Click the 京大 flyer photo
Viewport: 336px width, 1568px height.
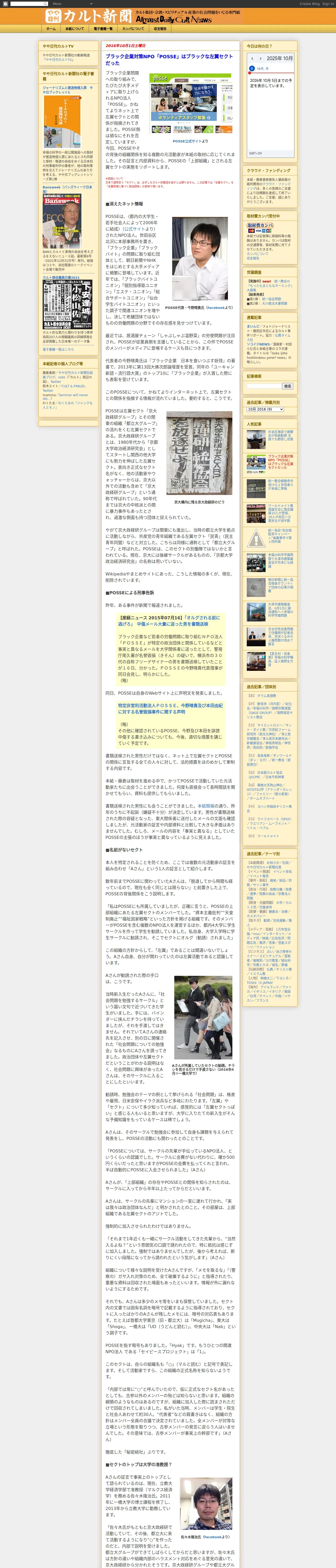coord(199,452)
